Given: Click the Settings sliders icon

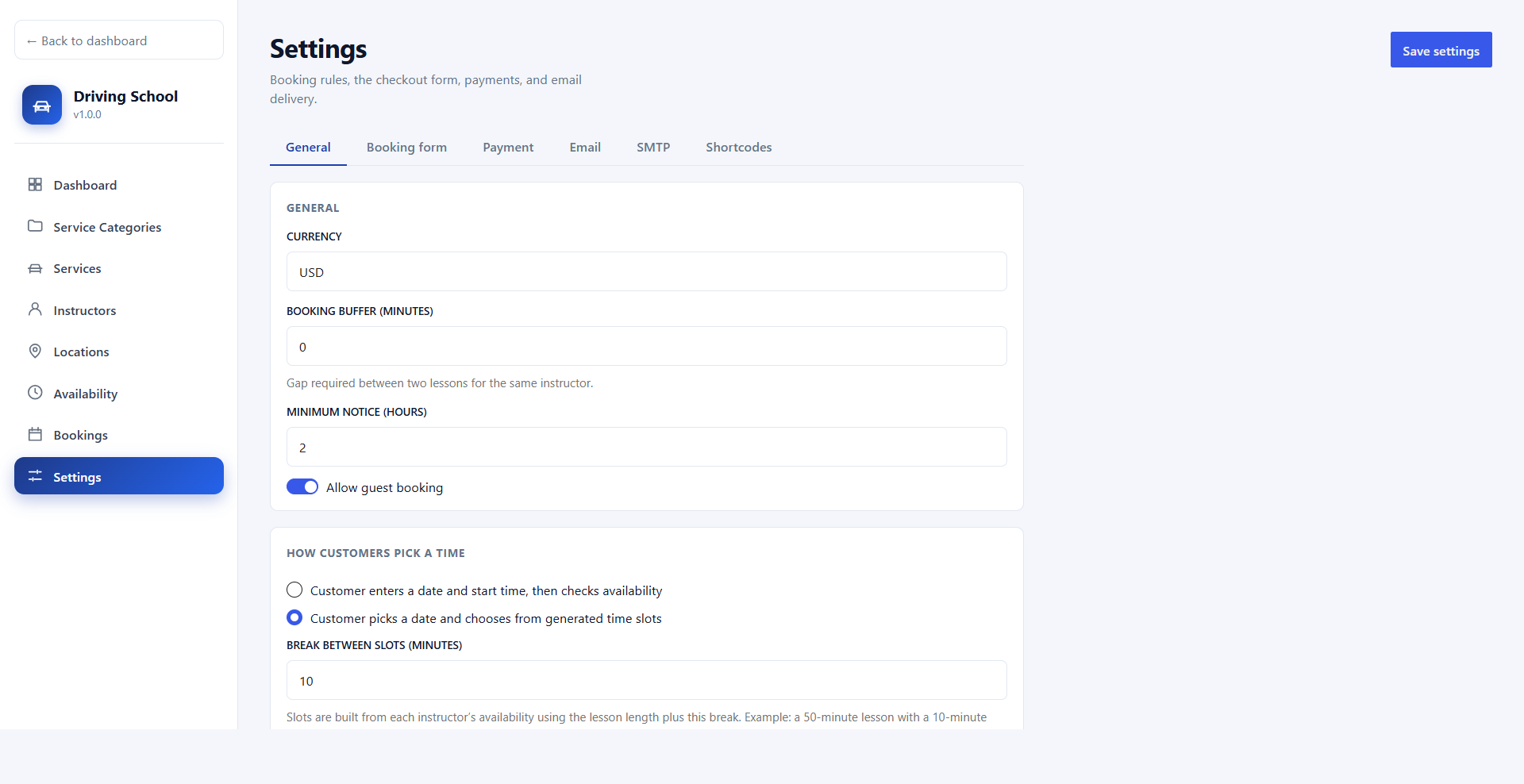Looking at the screenshot, I should pyautogui.click(x=35, y=476).
